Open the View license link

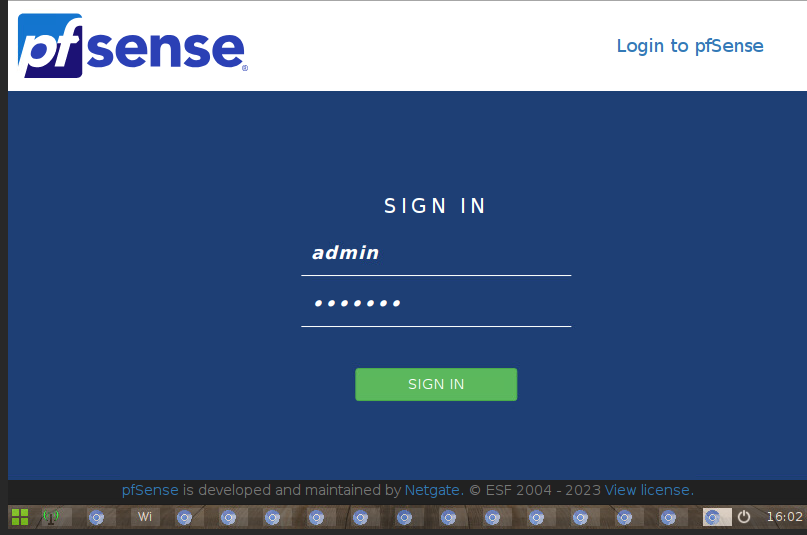point(648,490)
